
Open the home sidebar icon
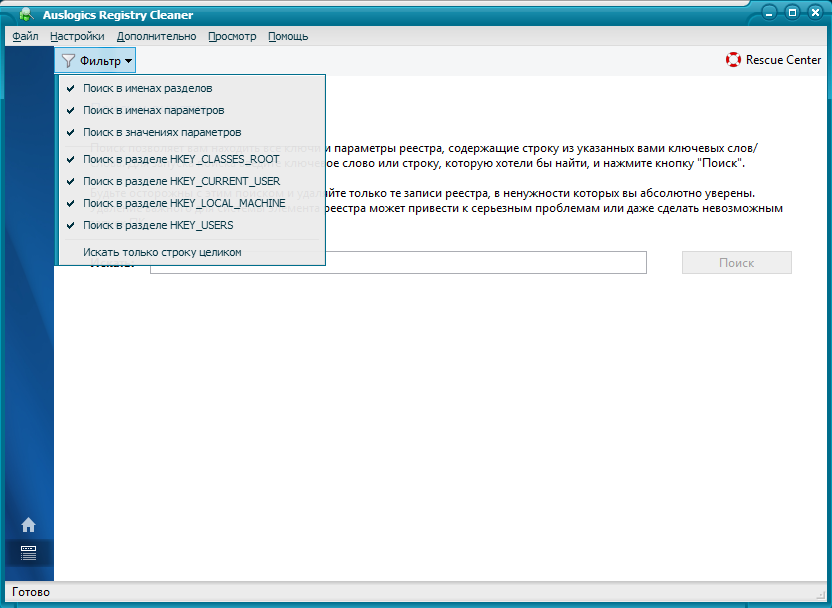click(28, 525)
